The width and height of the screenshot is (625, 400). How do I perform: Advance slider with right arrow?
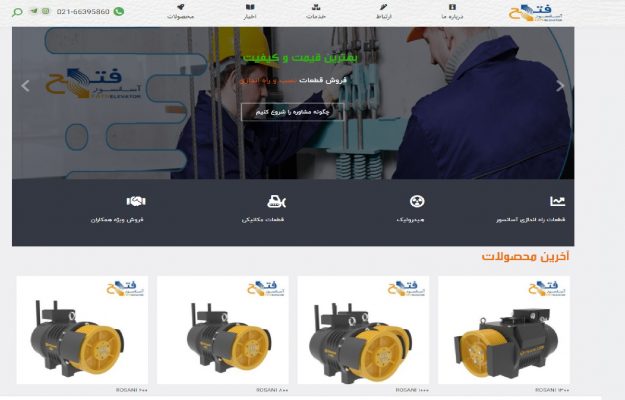(x=560, y=86)
